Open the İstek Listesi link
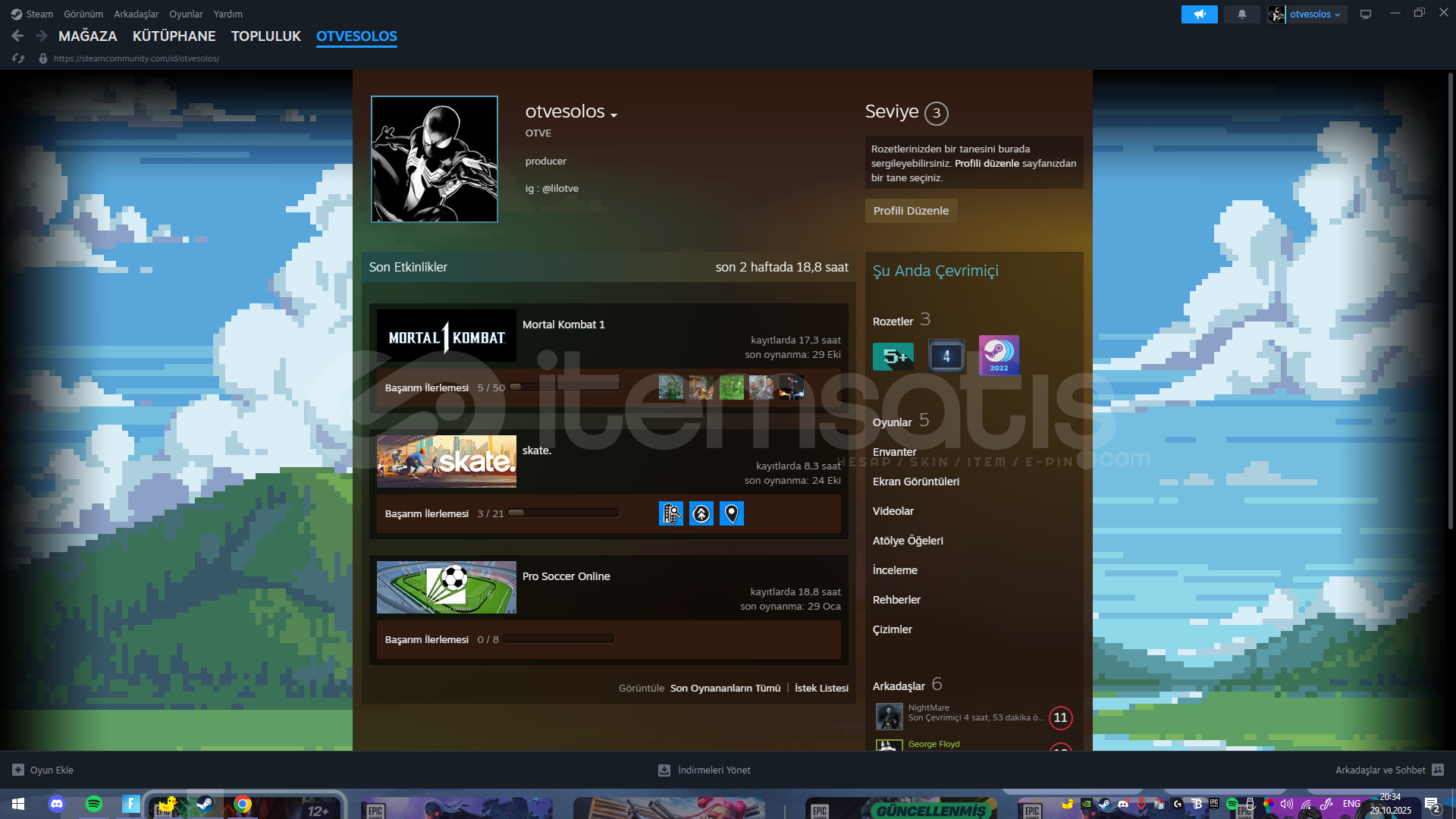1456x819 pixels. coord(821,688)
